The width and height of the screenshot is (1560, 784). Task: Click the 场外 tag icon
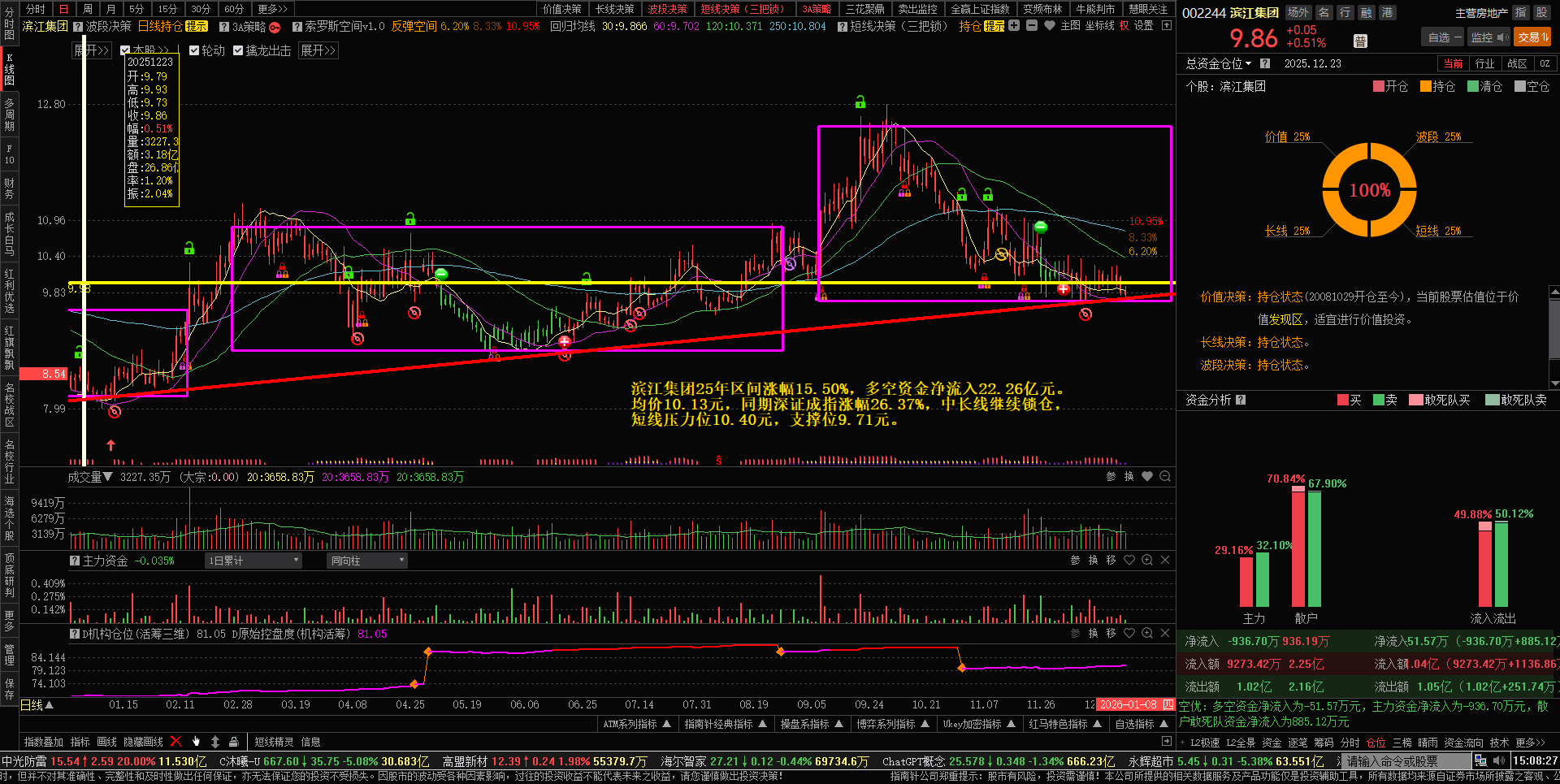point(1298,12)
